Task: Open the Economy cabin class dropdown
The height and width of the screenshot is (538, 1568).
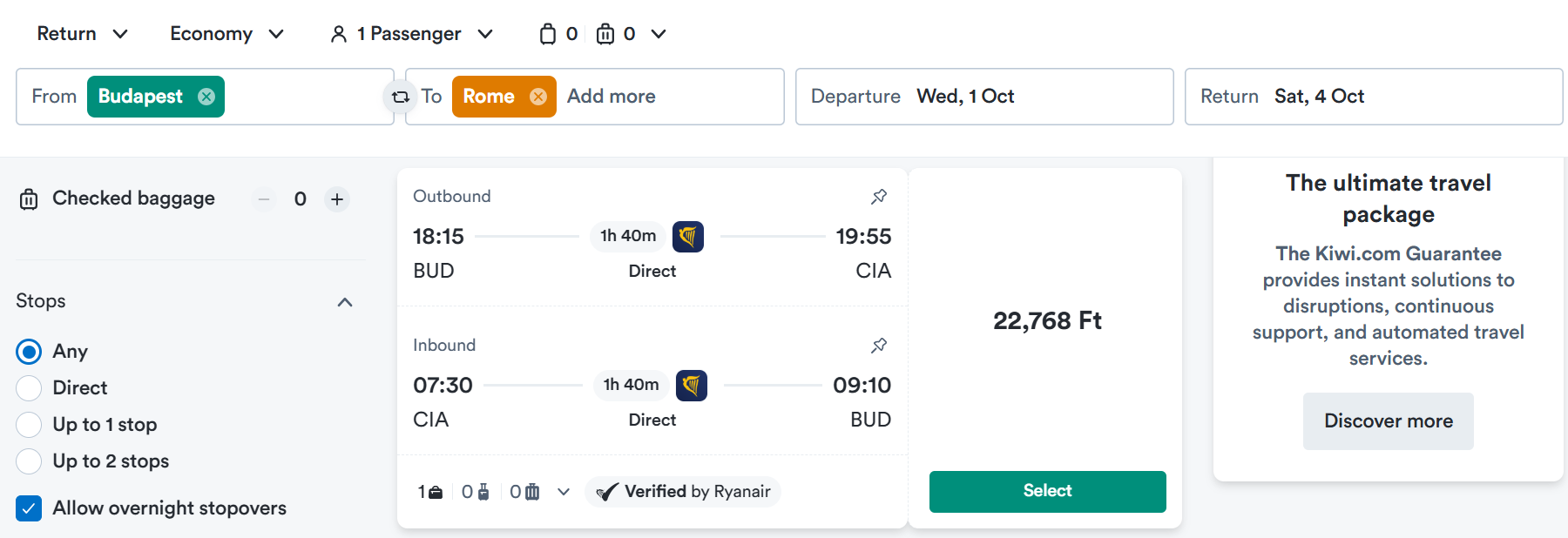Action: pyautogui.click(x=227, y=34)
